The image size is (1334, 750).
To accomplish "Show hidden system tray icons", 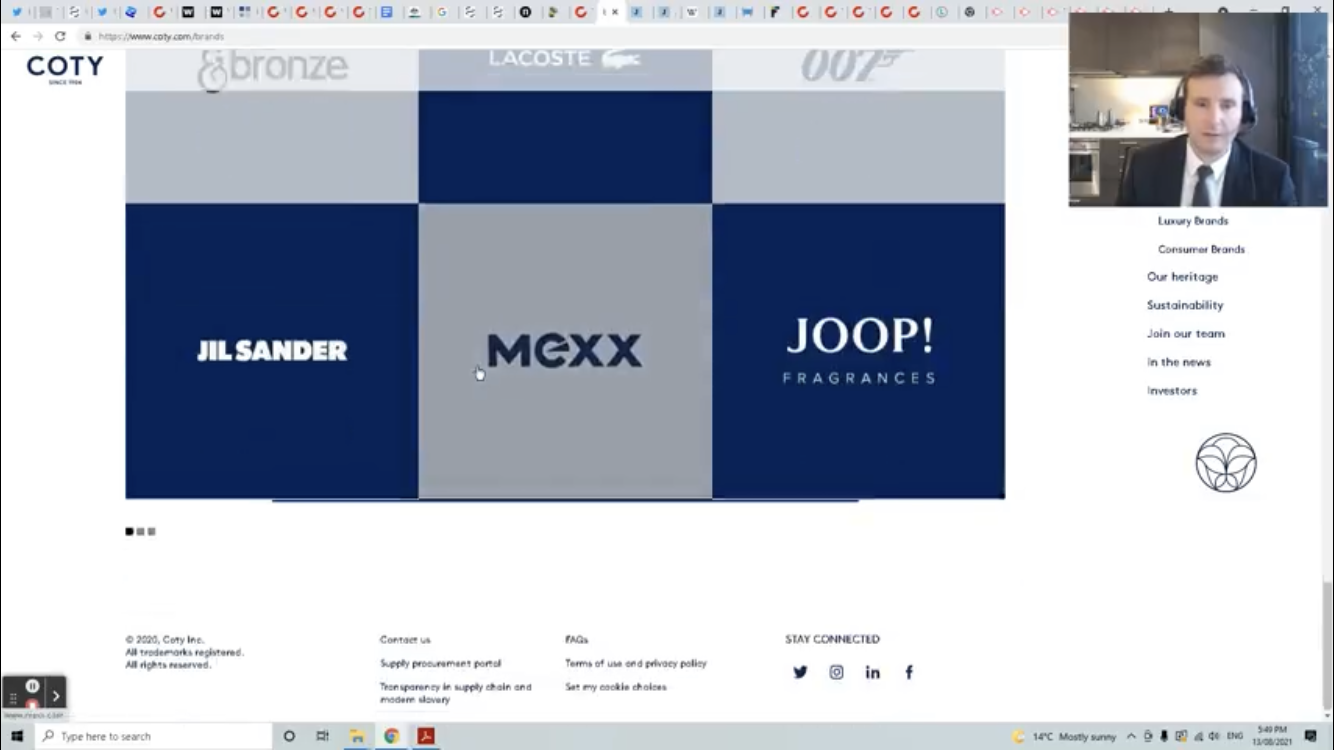I will pos(1132,736).
